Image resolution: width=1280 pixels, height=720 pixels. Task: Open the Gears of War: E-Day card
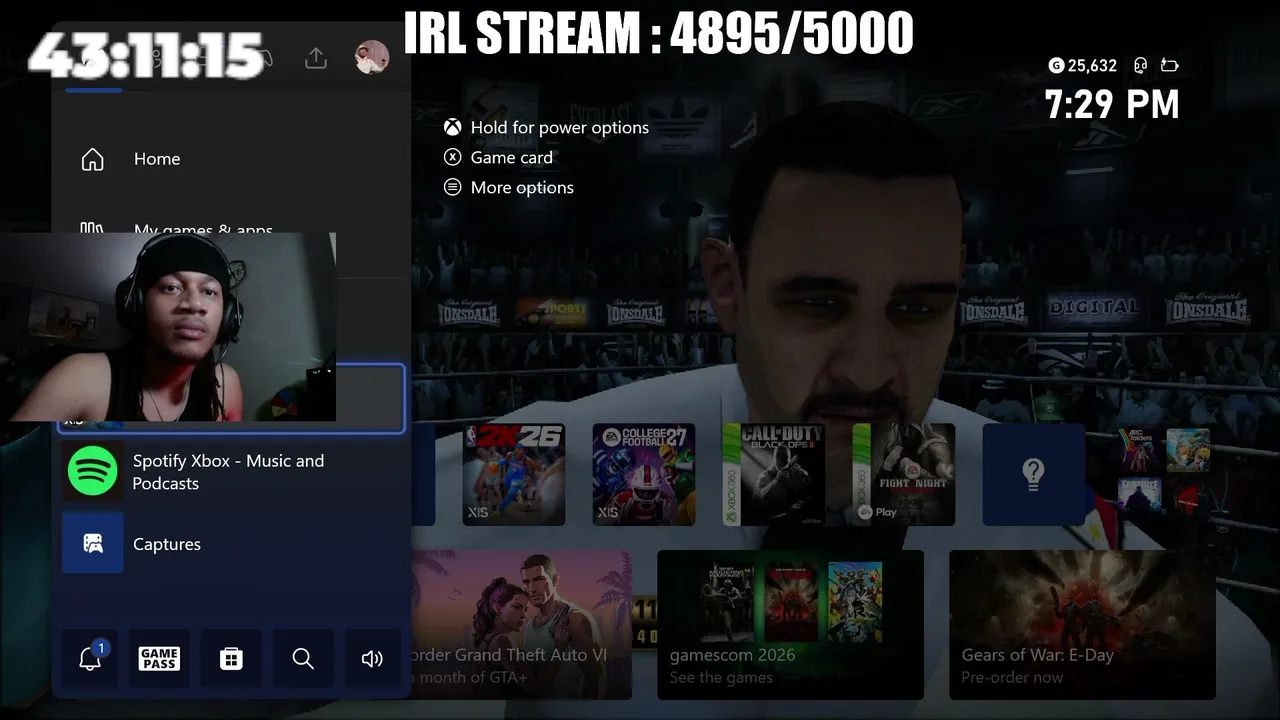pos(1082,625)
